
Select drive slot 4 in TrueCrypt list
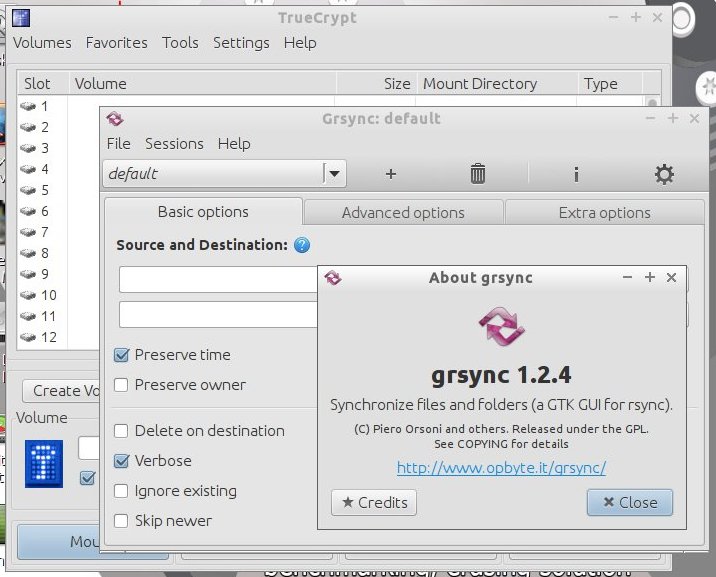pyautogui.click(x=35, y=169)
